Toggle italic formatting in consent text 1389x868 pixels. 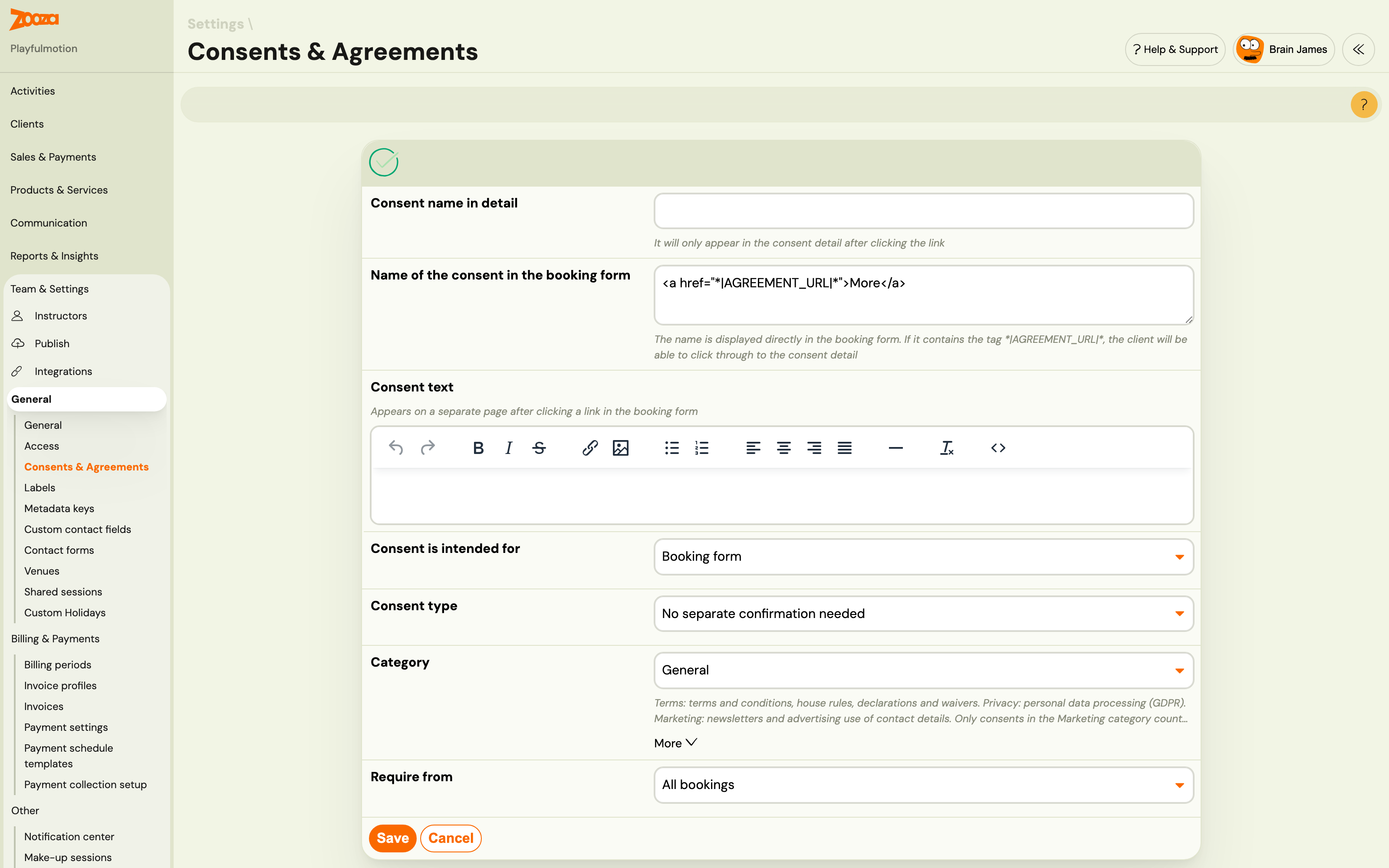click(x=509, y=448)
